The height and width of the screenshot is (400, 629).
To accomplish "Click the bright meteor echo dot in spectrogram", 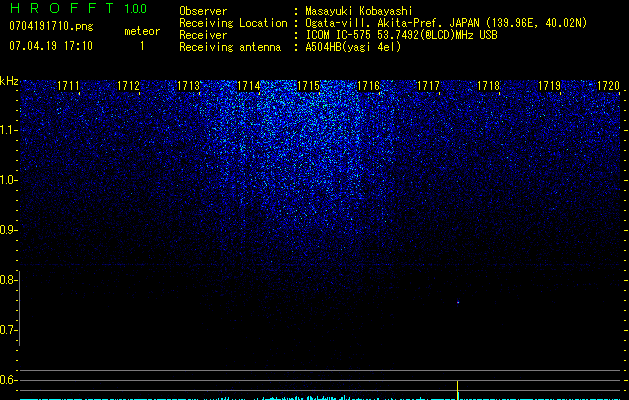I will 458,302.
